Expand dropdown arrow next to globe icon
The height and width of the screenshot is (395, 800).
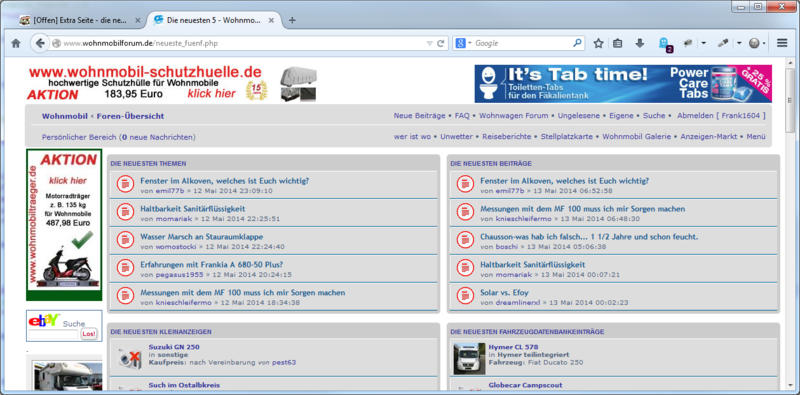[764, 43]
